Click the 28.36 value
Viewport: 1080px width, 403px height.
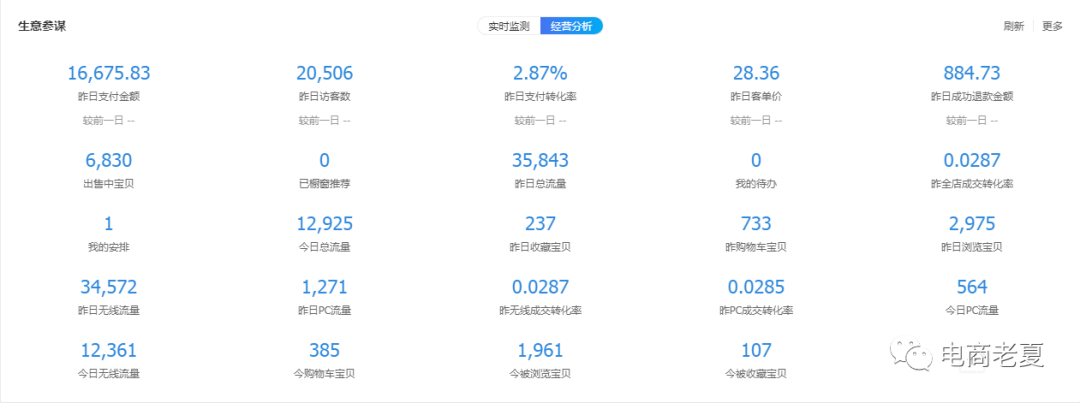click(756, 73)
